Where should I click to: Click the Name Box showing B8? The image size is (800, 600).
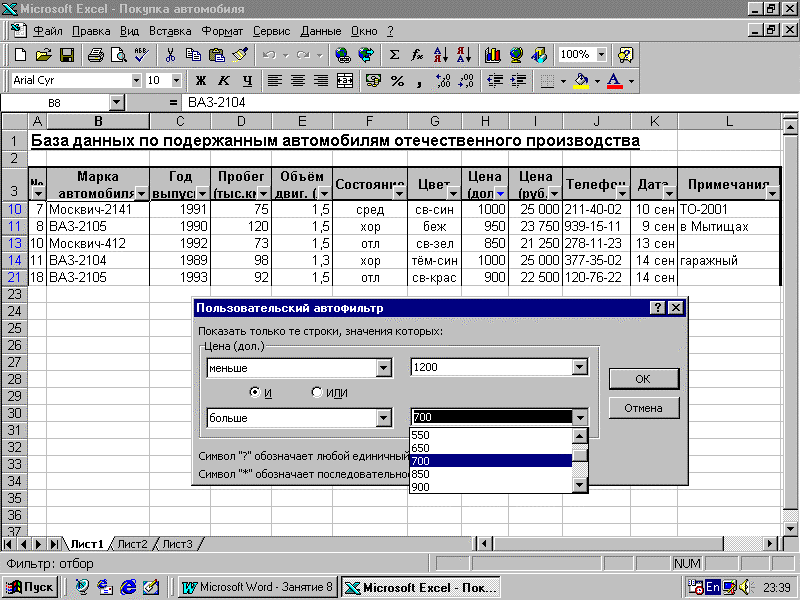coord(55,103)
